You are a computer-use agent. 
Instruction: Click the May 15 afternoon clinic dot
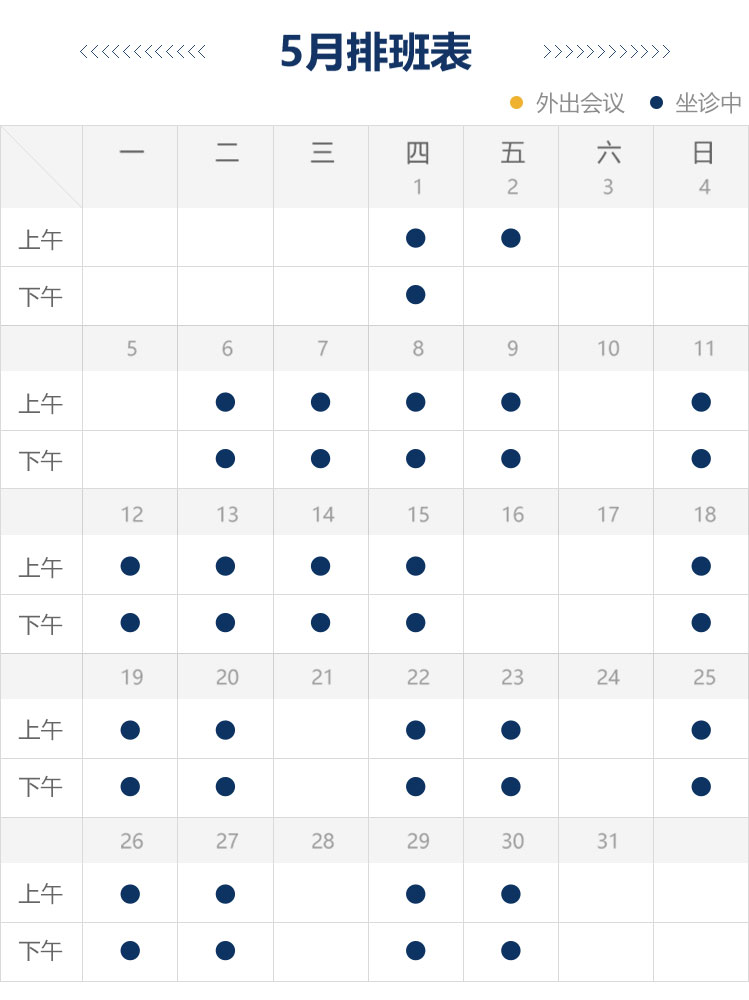click(416, 623)
